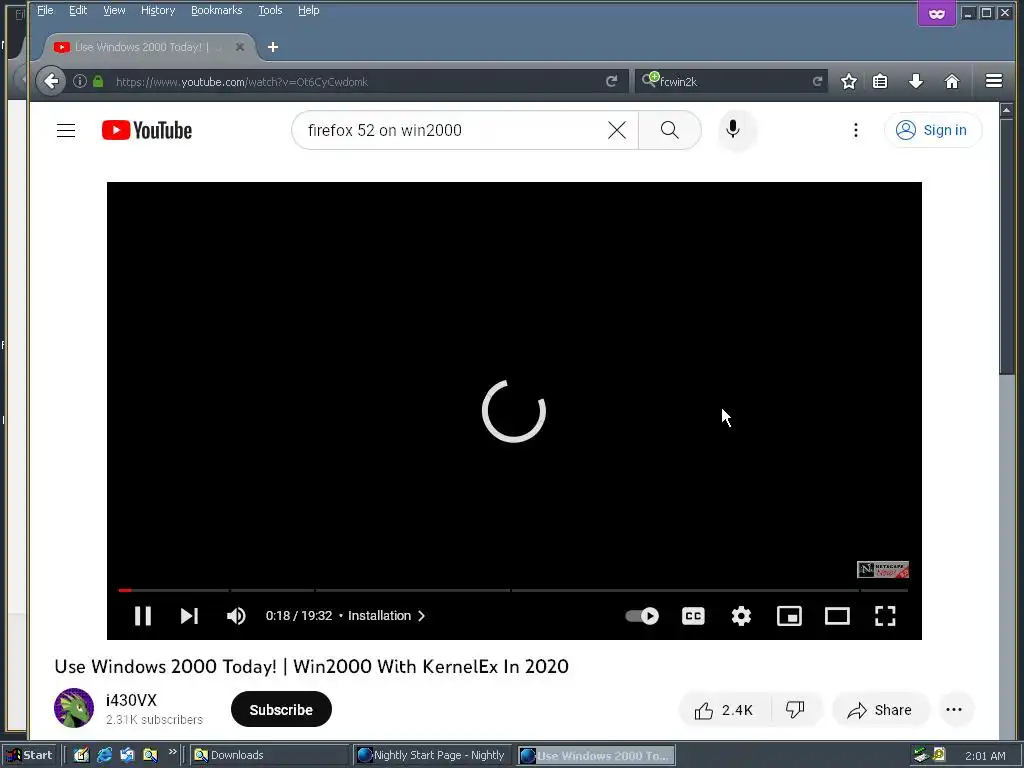1024x768 pixels.
Task: Bookmark this page star
Action: point(848,81)
